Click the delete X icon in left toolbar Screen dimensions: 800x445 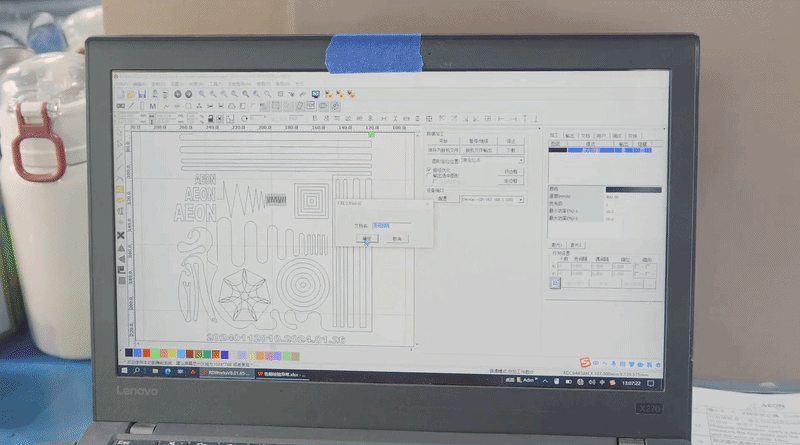121,235
